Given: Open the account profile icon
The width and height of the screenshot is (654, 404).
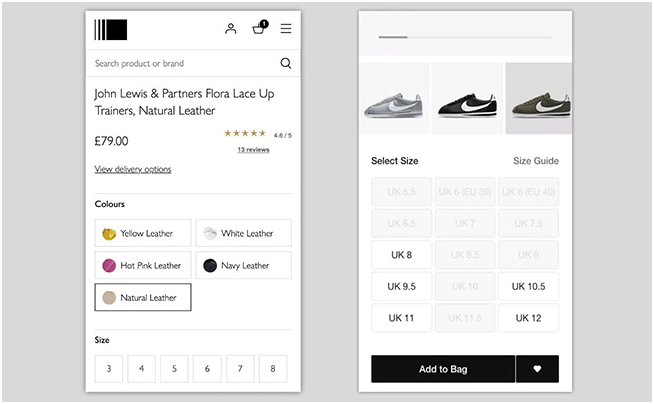Looking at the screenshot, I should (x=231, y=29).
